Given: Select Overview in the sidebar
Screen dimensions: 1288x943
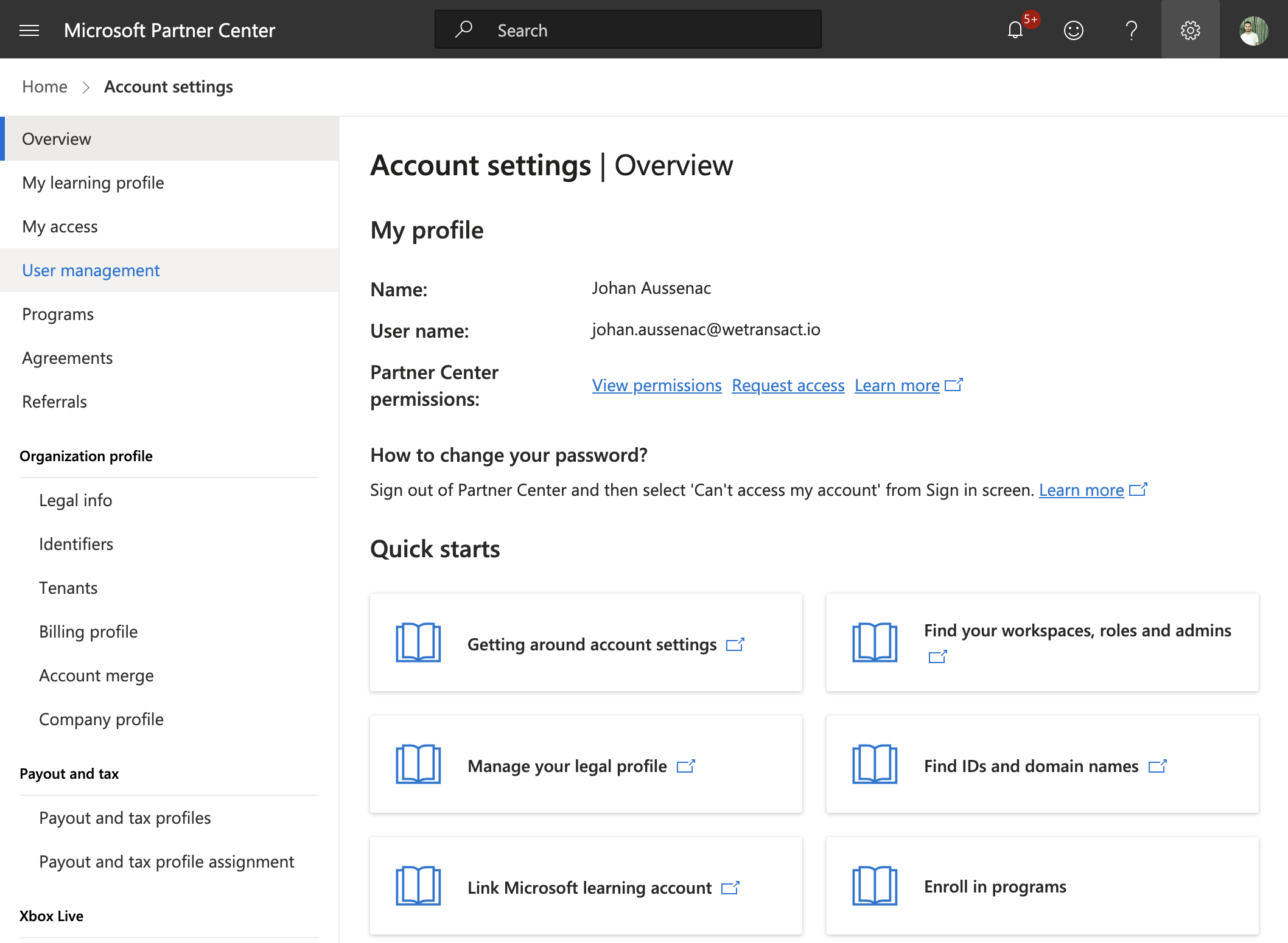Looking at the screenshot, I should 169,139.
